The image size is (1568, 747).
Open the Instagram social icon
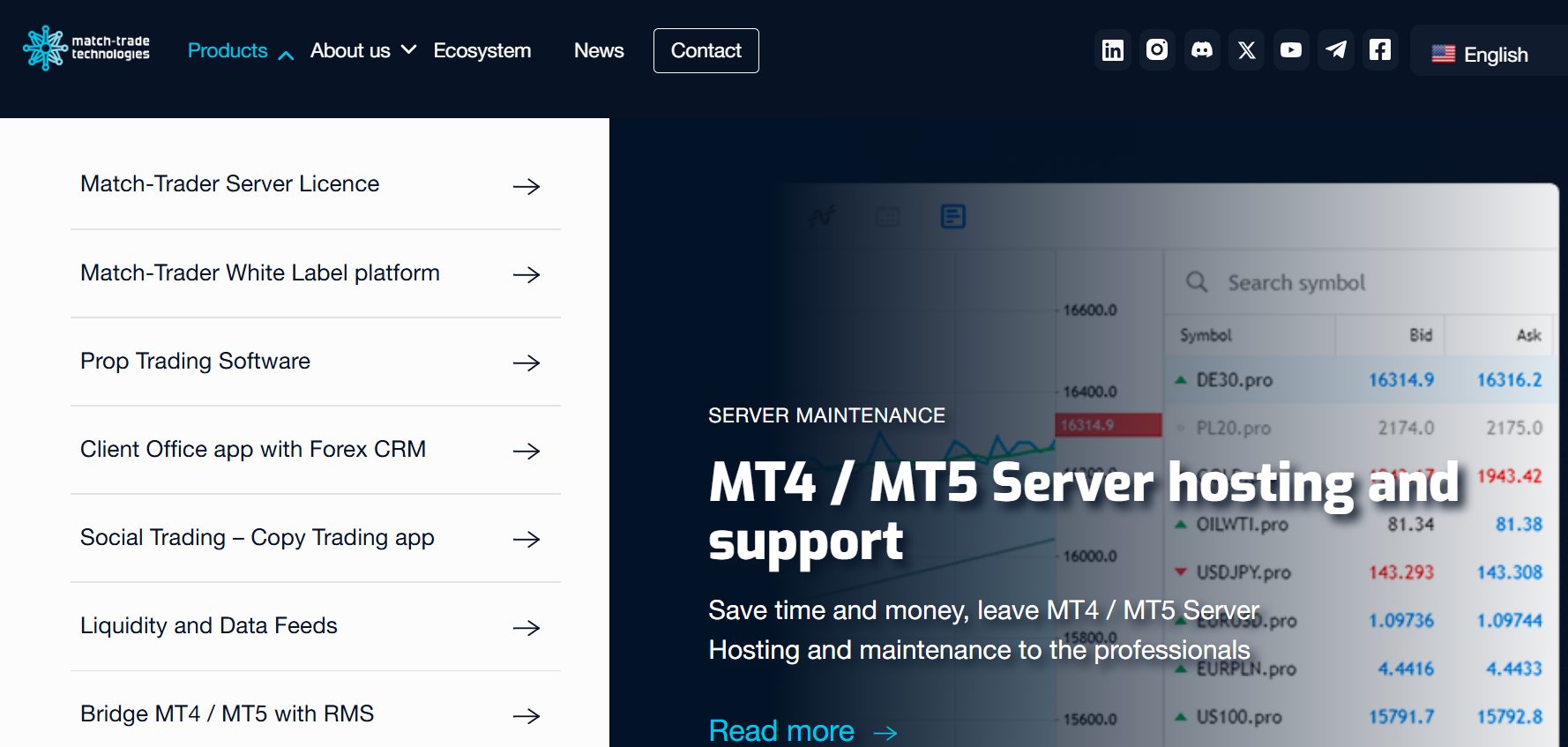pyautogui.click(x=1157, y=50)
